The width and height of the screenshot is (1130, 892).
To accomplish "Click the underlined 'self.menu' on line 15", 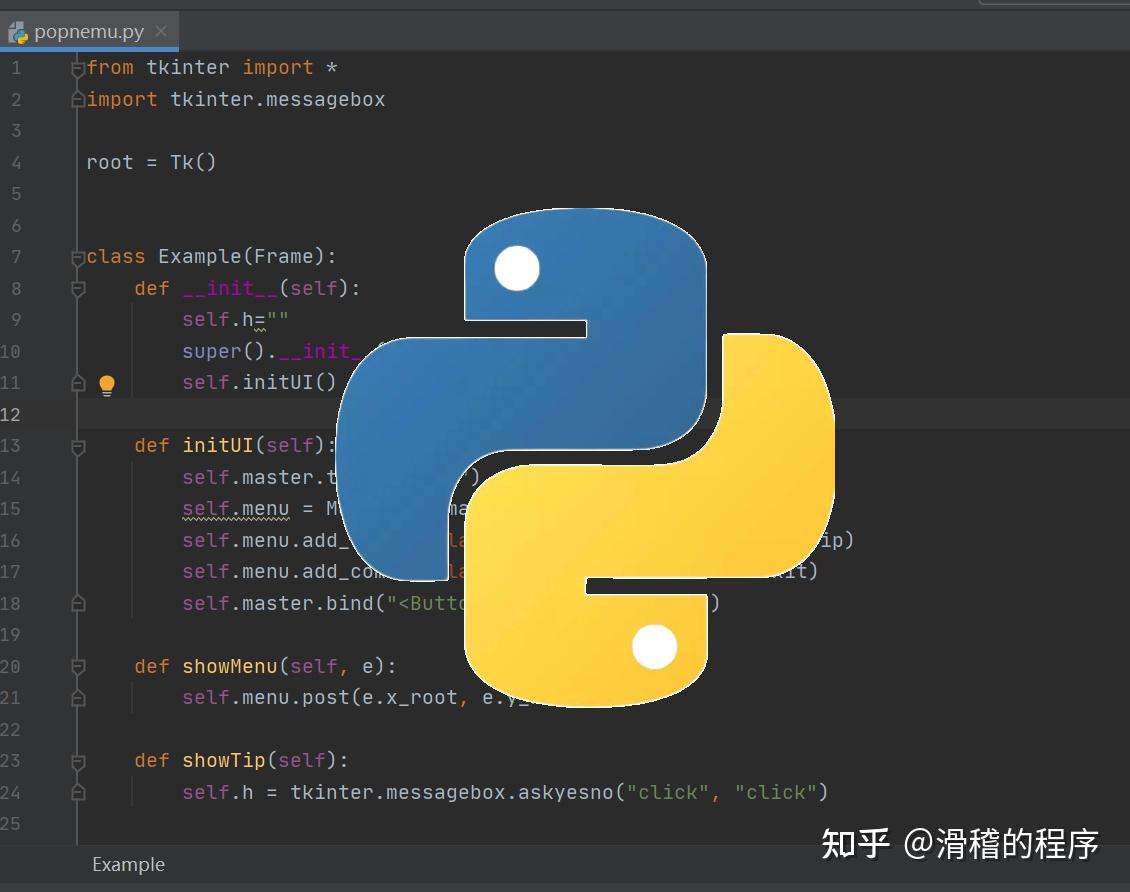I will click(236, 509).
